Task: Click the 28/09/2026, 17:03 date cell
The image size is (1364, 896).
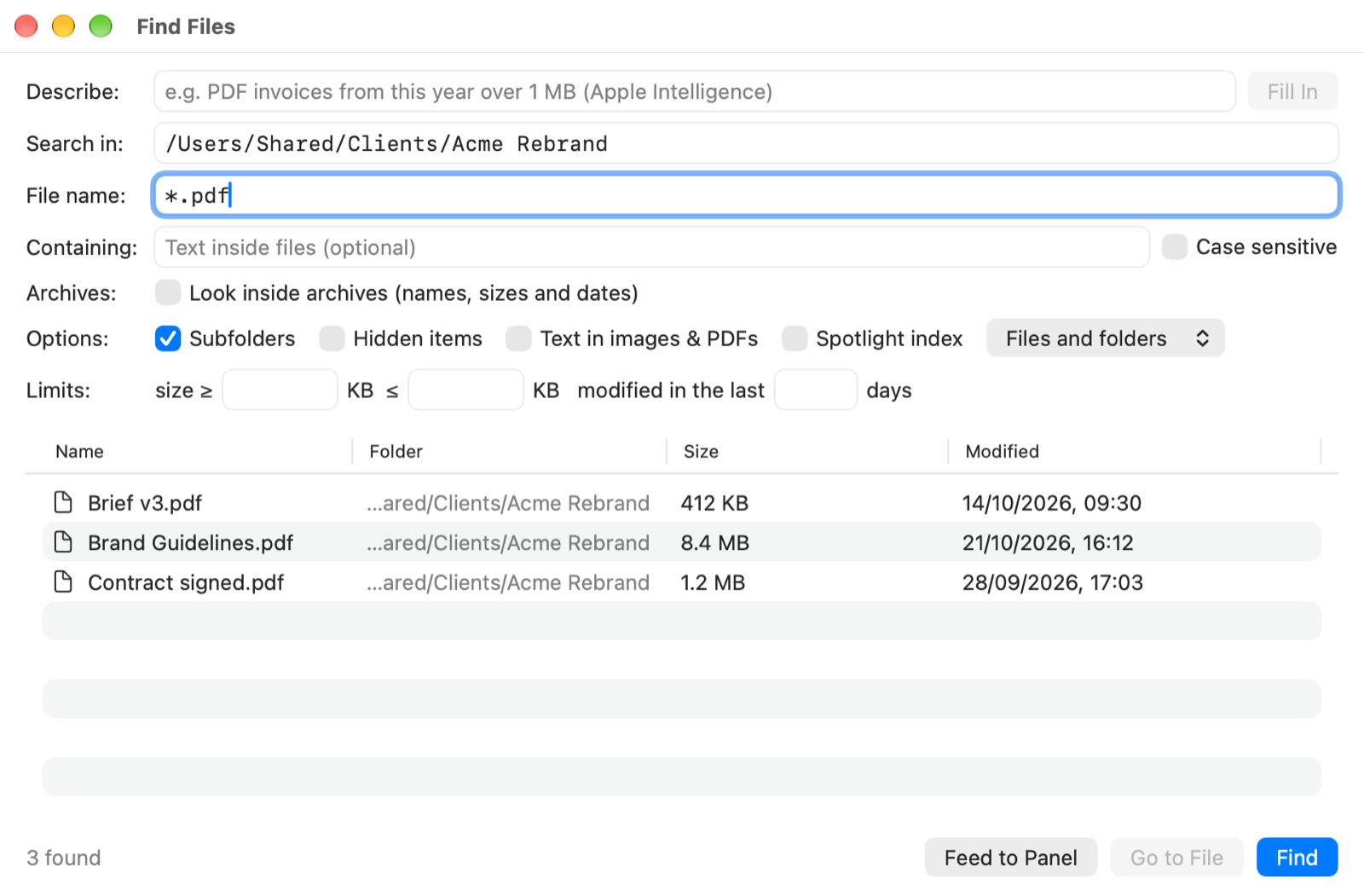Action: coord(1052,582)
